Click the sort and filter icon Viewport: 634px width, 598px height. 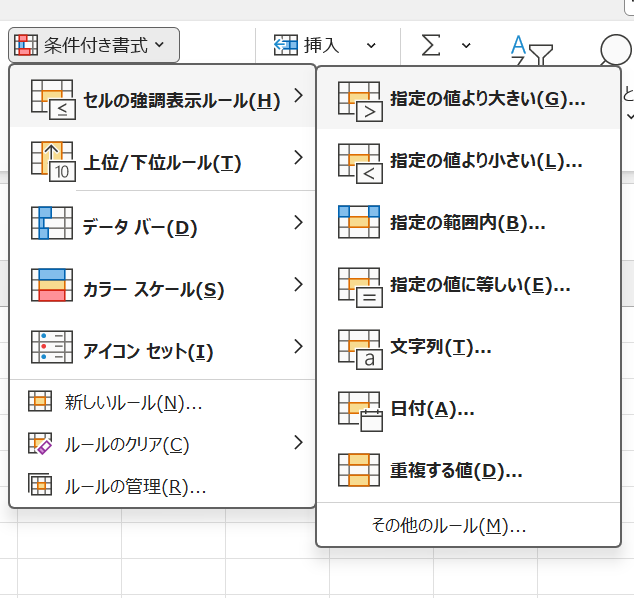526,47
